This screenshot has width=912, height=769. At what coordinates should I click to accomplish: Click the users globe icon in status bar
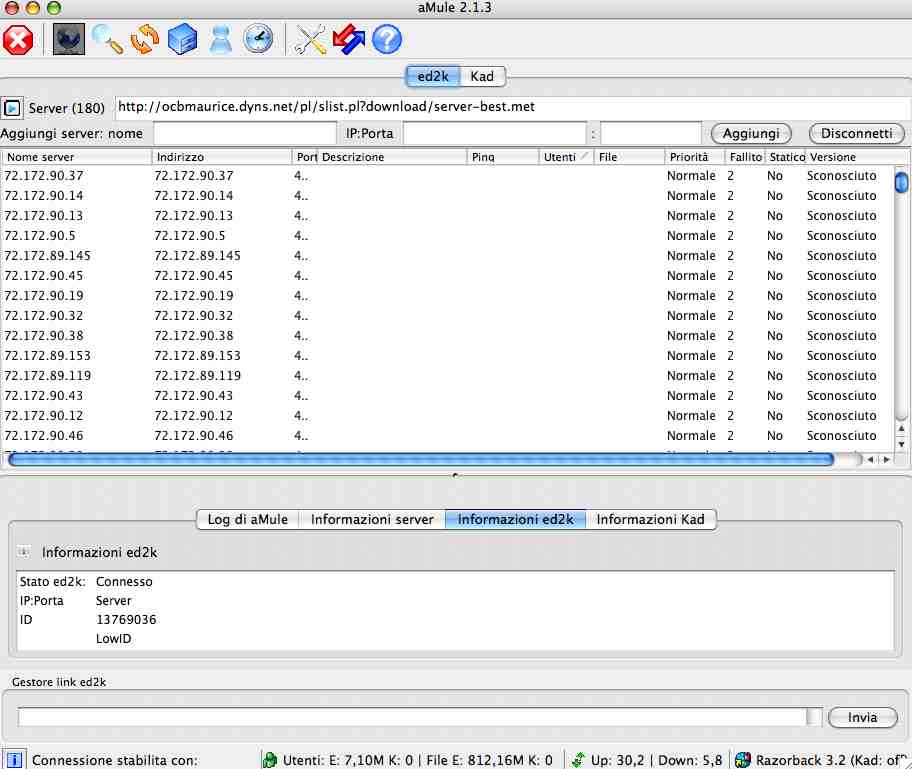pyautogui.click(x=270, y=760)
